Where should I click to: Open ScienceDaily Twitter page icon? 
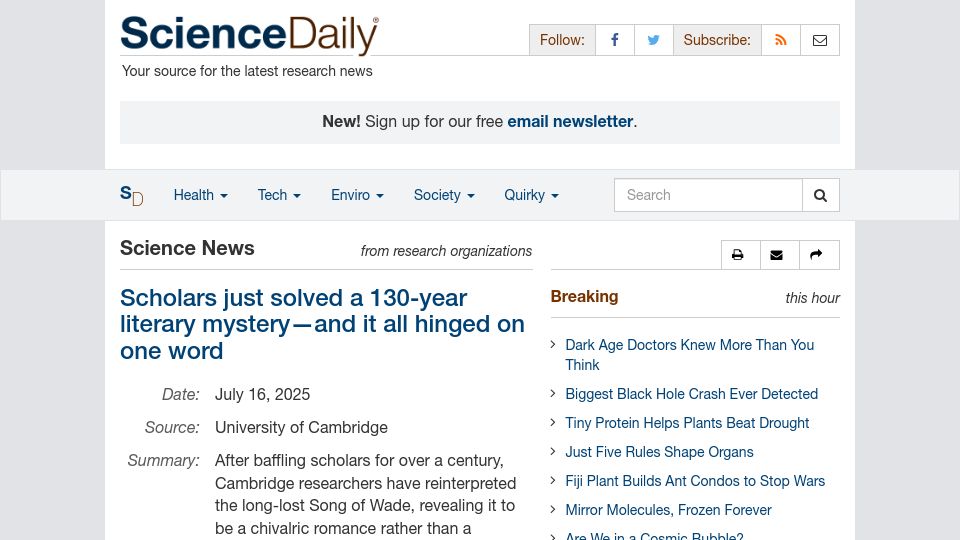[x=654, y=40]
